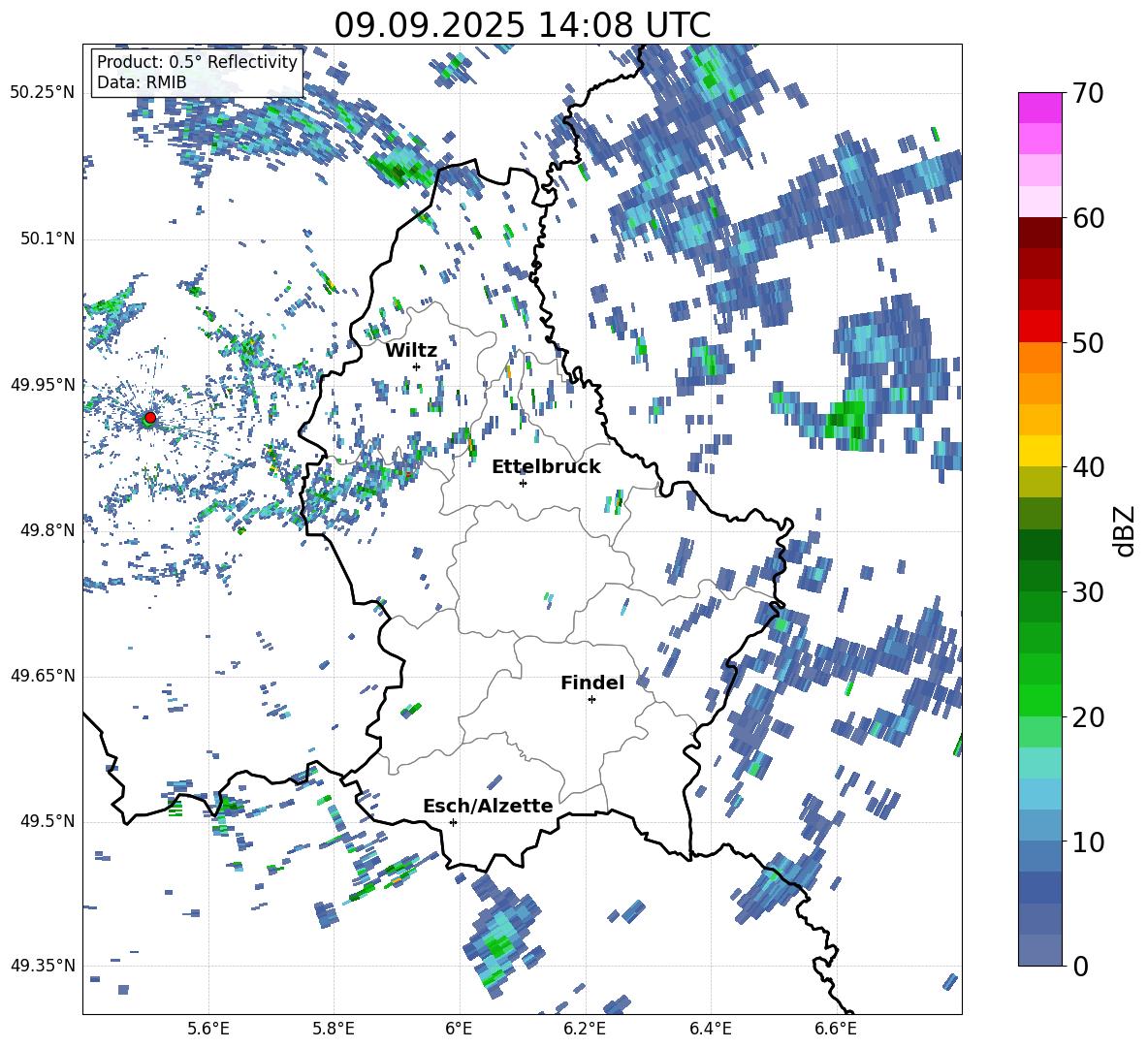The width and height of the screenshot is (1148, 1048).
Task: Click the 6°E longitude label
Action: click(x=459, y=1029)
